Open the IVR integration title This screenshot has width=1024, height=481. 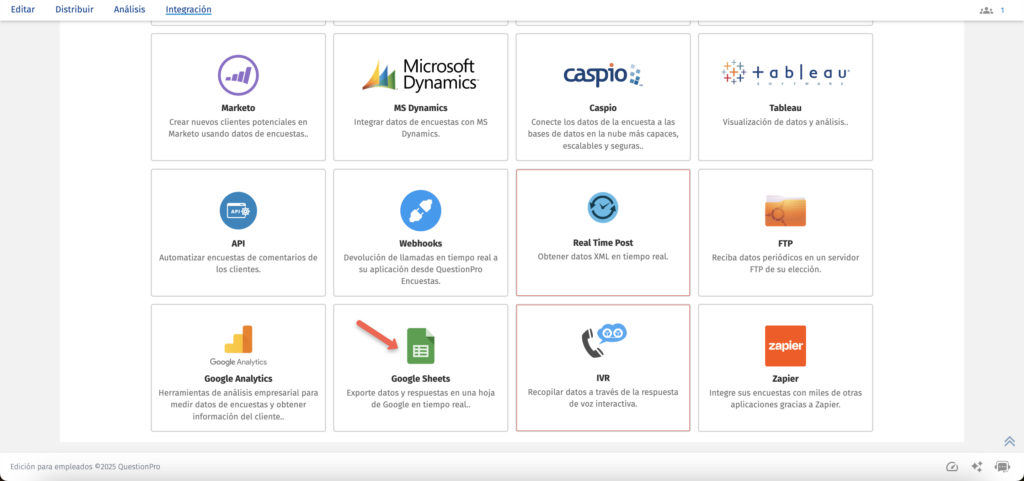pos(603,378)
